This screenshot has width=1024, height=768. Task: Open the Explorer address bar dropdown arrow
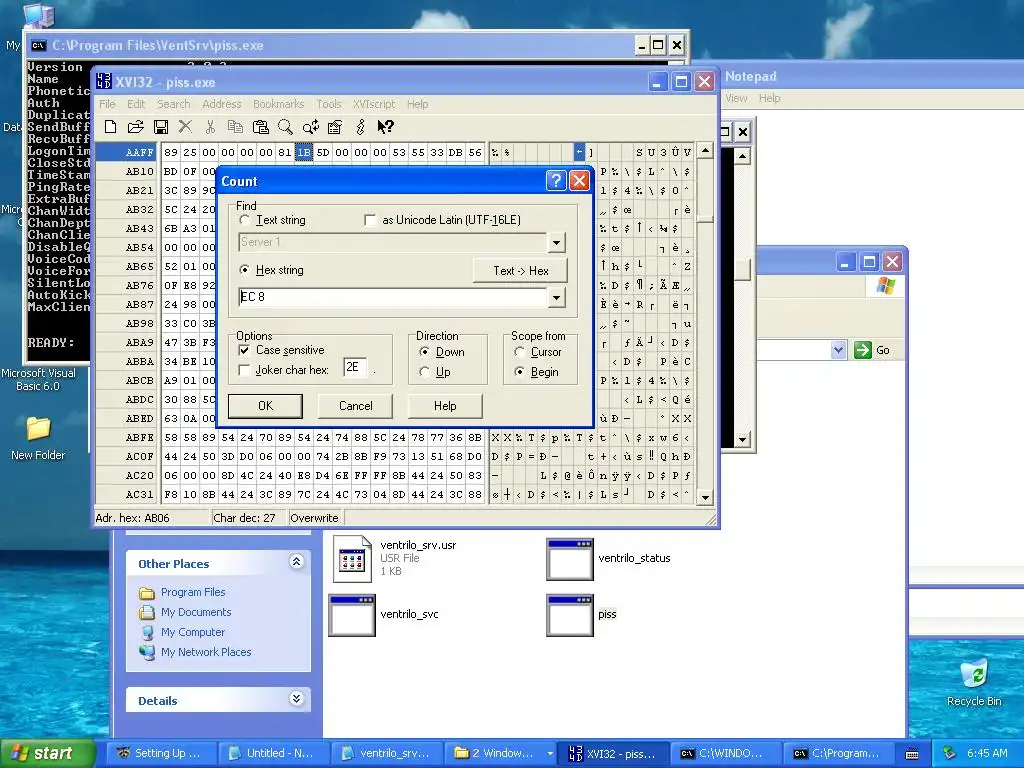pos(839,351)
